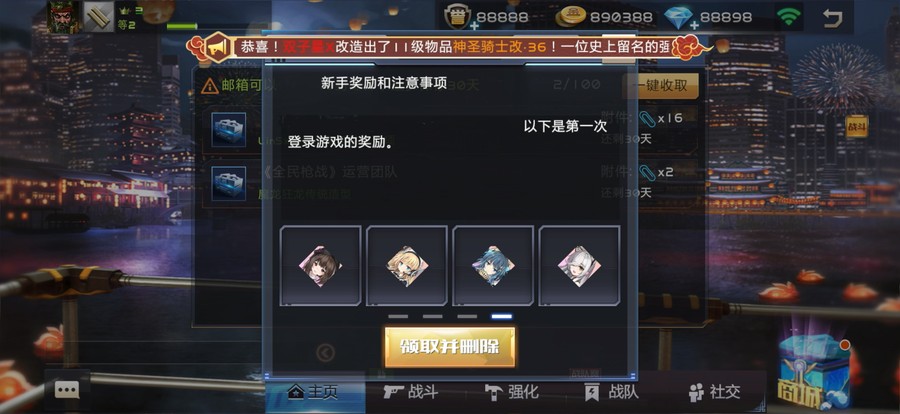Add gold coins using the coin icon
This screenshot has width=900, height=414.
point(571,17)
